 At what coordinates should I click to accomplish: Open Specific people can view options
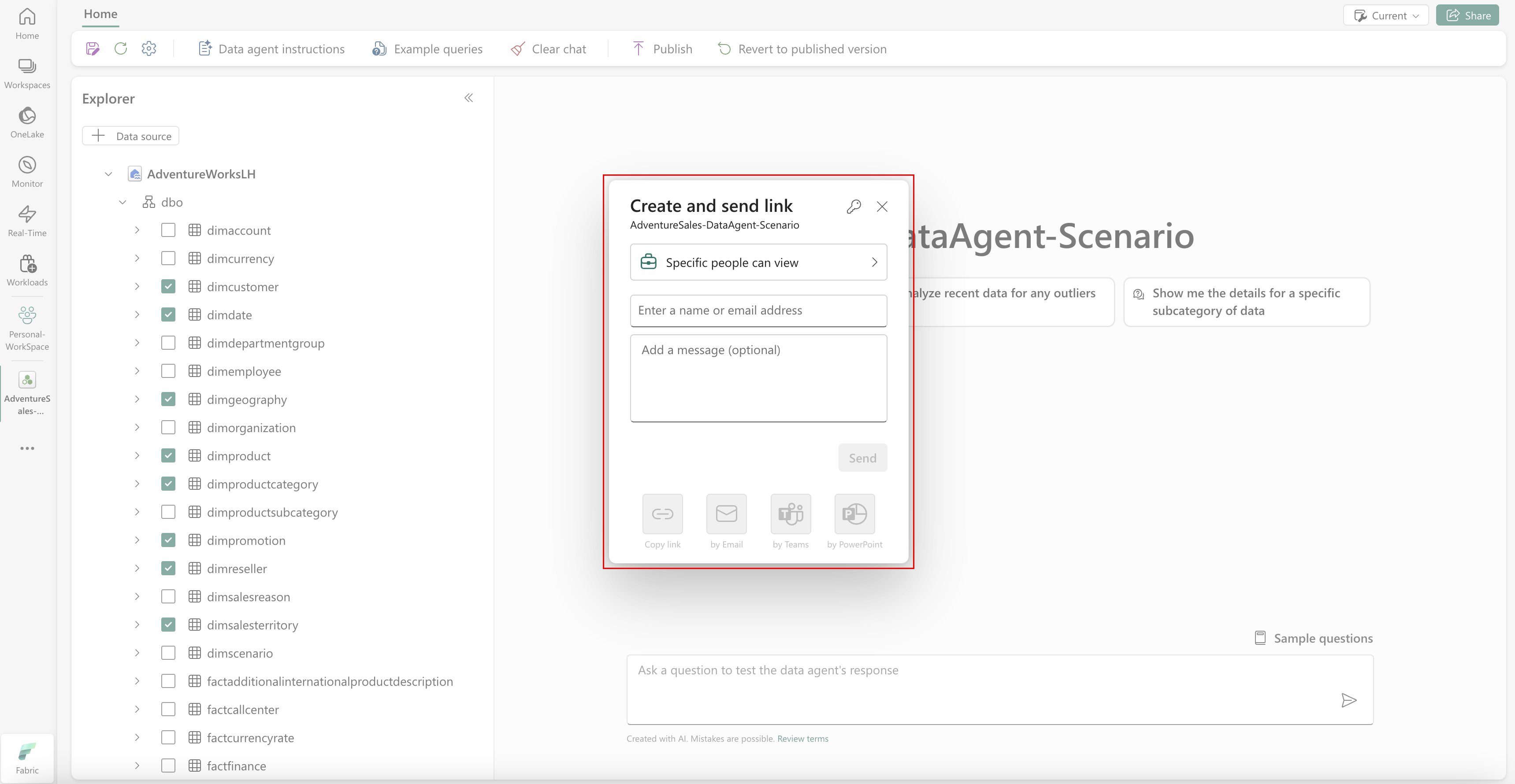758,262
